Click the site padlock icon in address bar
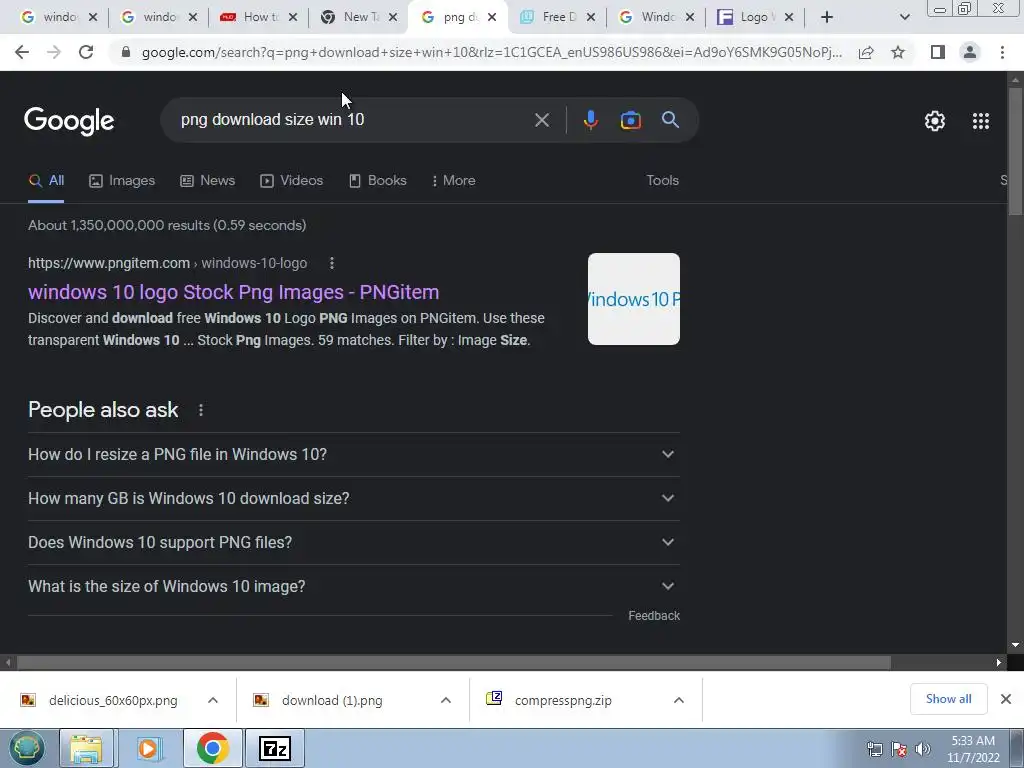 point(126,52)
